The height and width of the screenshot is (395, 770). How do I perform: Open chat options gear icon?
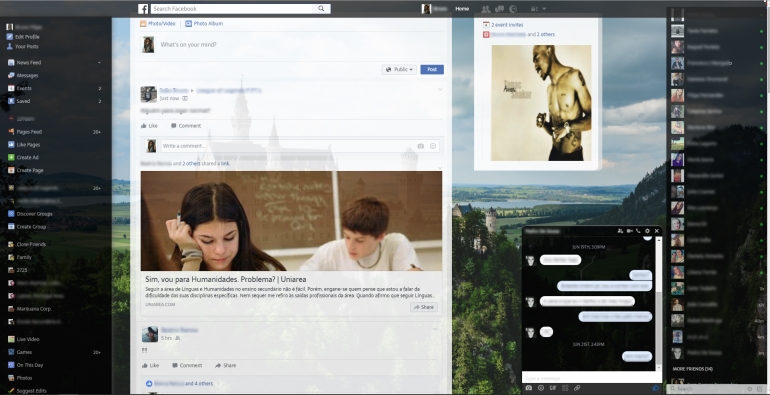tap(647, 231)
